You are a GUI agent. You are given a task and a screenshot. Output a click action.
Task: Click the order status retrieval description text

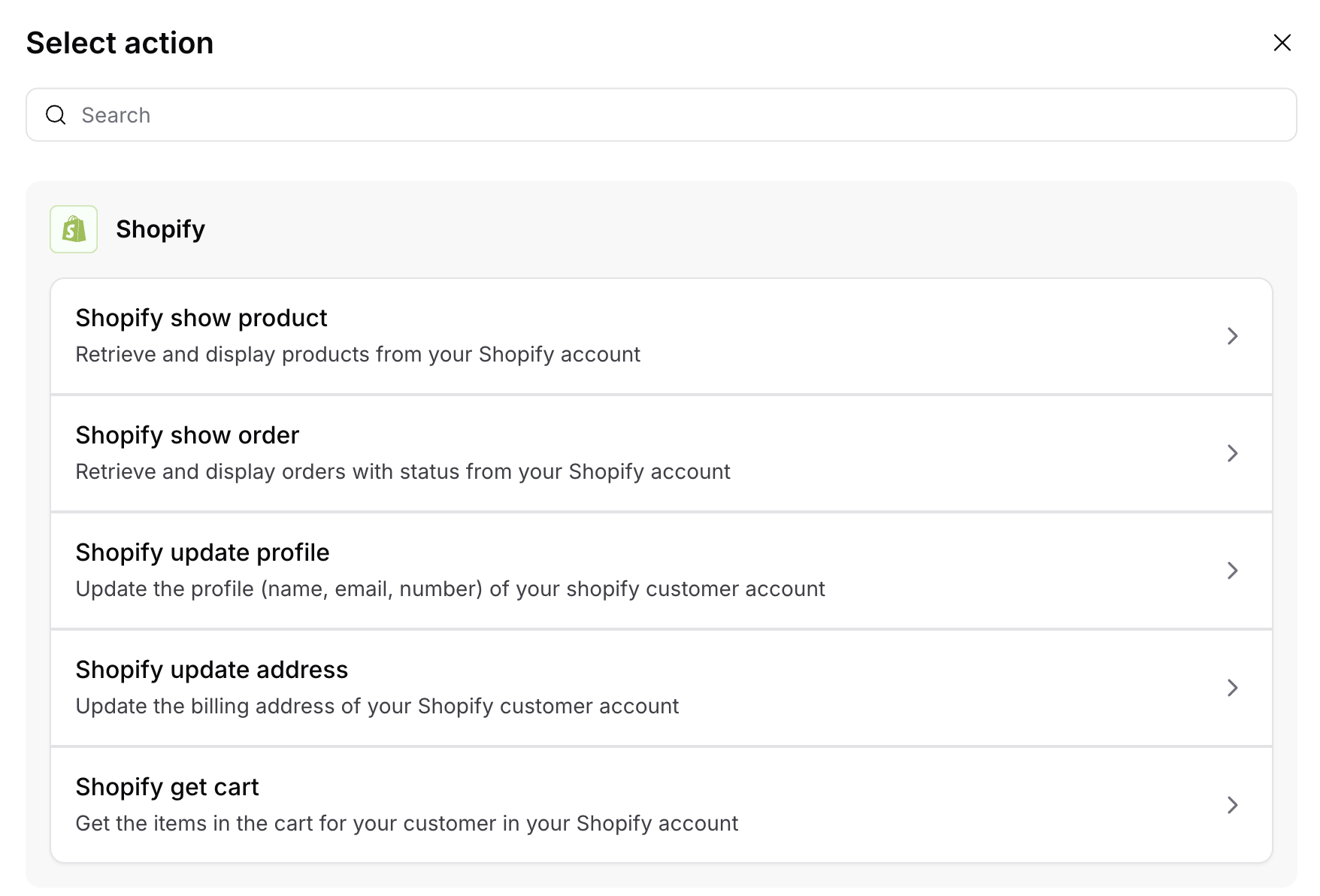point(402,471)
